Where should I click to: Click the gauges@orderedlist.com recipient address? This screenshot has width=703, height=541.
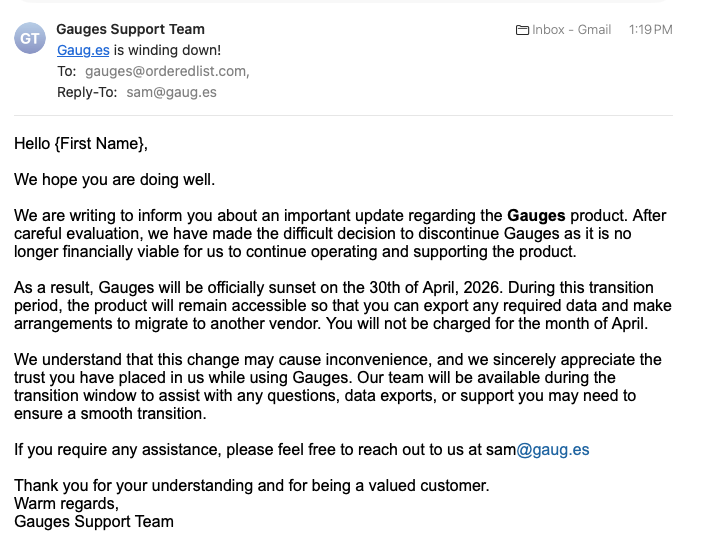click(167, 71)
